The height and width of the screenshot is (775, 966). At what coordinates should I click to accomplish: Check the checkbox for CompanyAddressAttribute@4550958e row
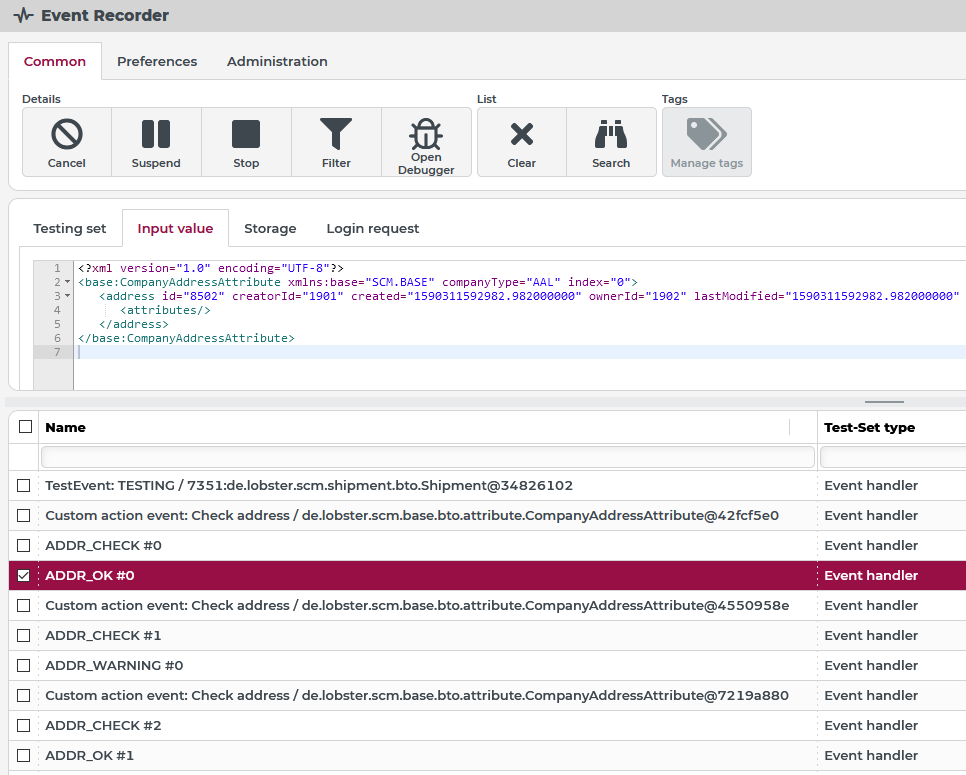[x=23, y=606]
